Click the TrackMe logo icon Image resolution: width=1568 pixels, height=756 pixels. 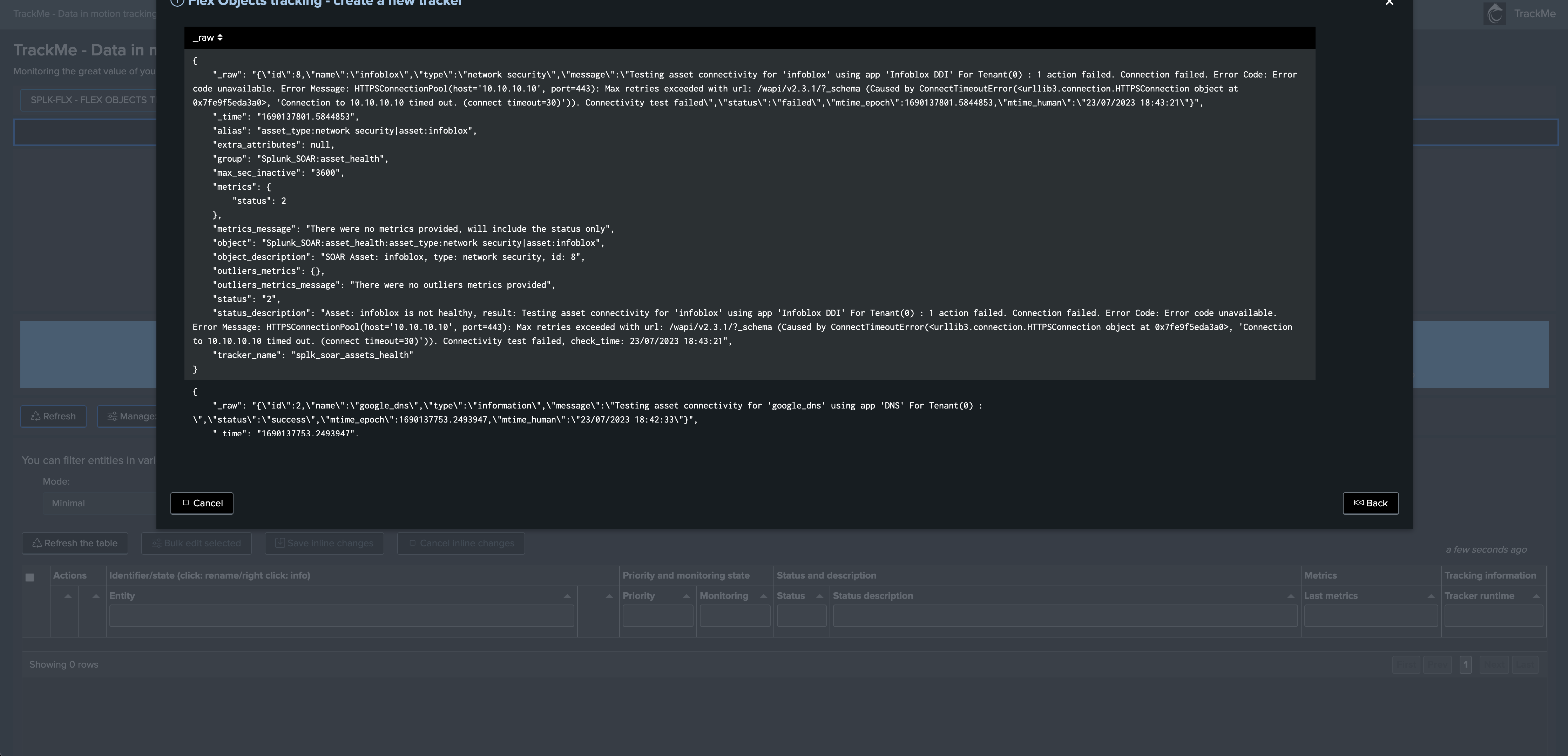[1494, 13]
